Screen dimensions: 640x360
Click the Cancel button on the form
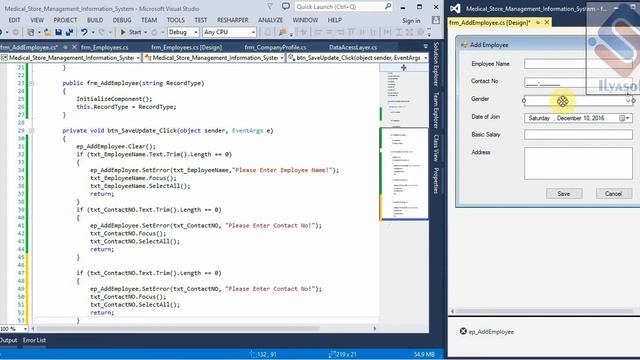coord(613,193)
